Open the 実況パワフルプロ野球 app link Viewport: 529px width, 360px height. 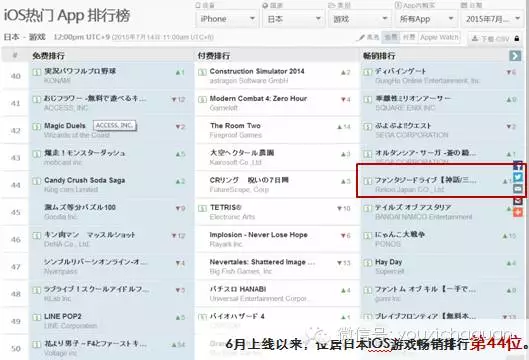click(80, 71)
